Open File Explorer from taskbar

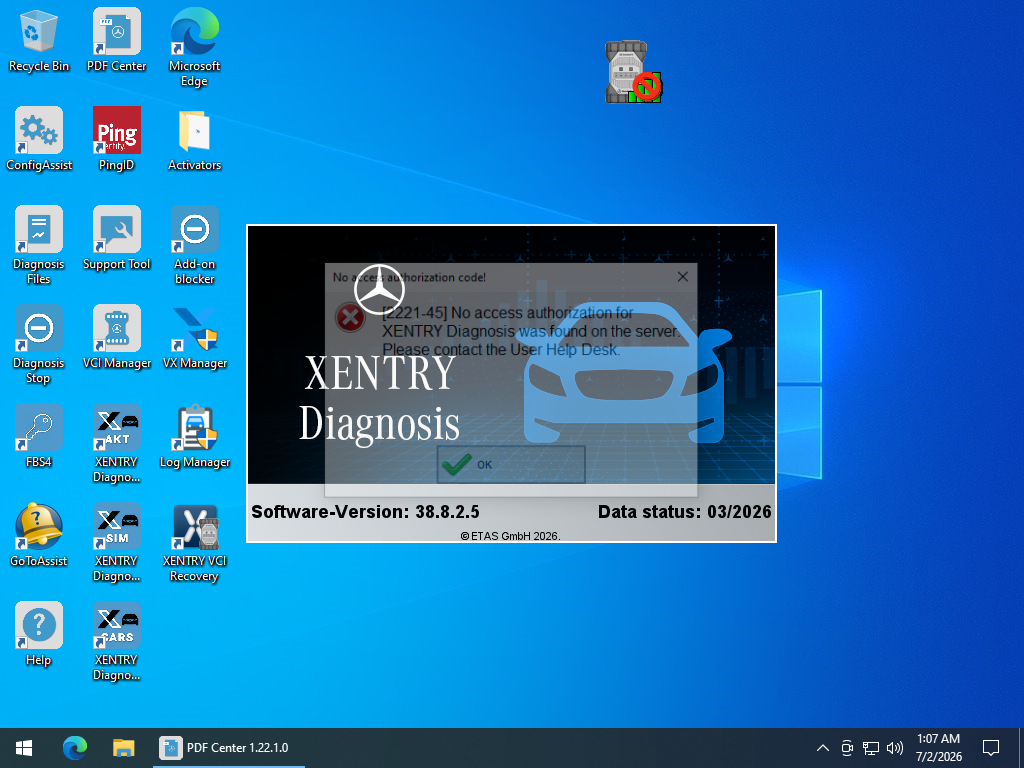[x=123, y=748]
